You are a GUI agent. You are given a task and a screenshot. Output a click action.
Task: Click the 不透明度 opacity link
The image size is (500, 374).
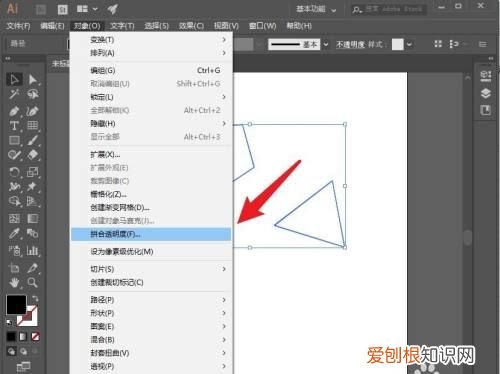pyautogui.click(x=350, y=44)
